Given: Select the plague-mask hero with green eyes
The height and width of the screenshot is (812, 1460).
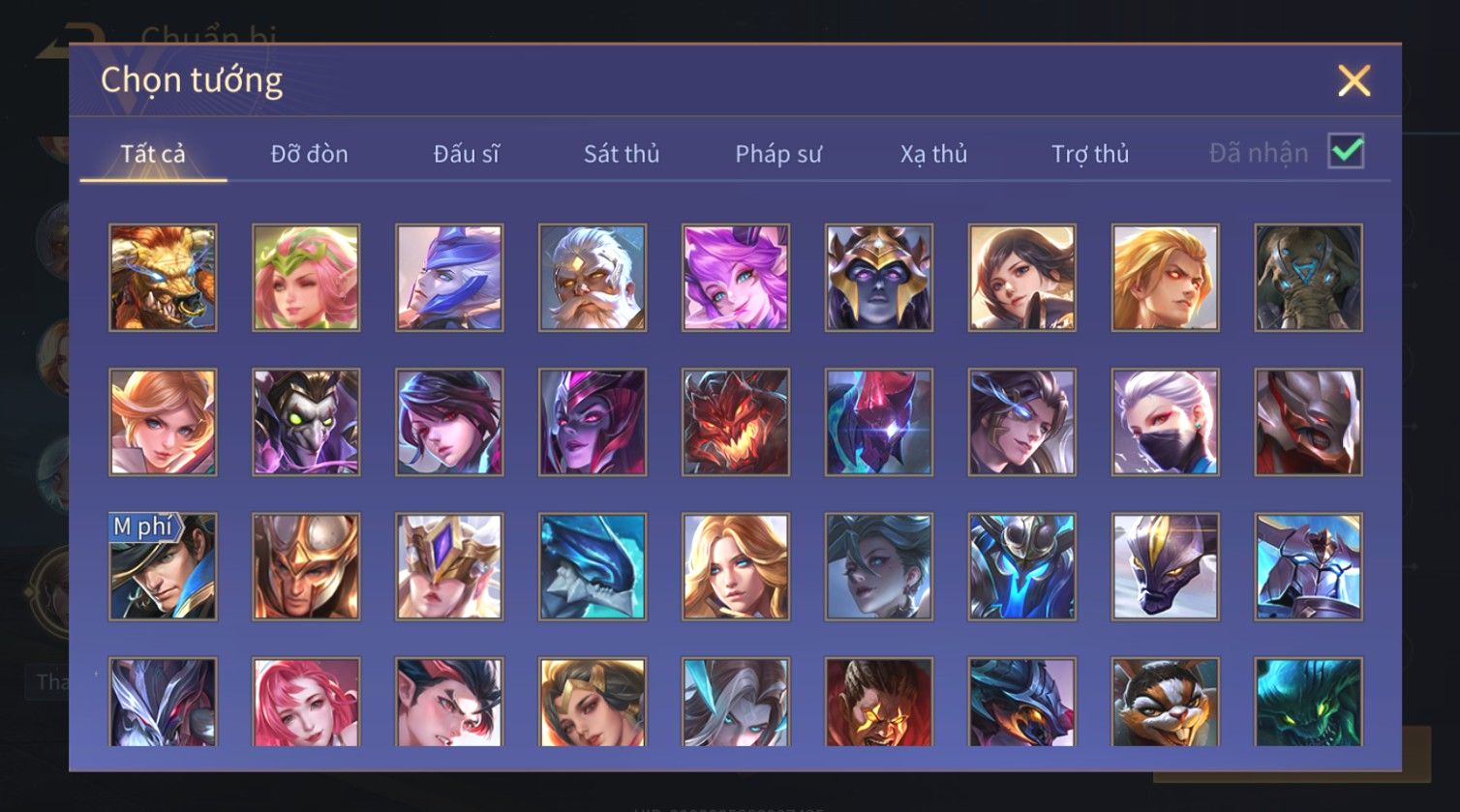Looking at the screenshot, I should point(306,422).
